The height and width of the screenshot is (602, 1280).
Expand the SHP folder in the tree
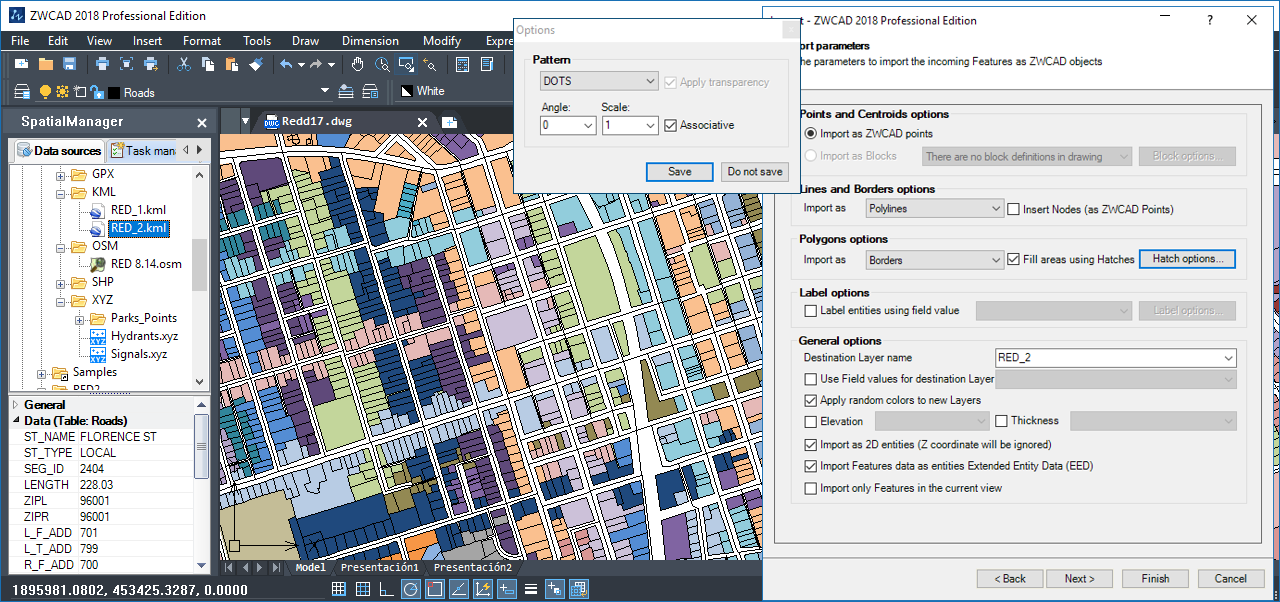coord(60,282)
